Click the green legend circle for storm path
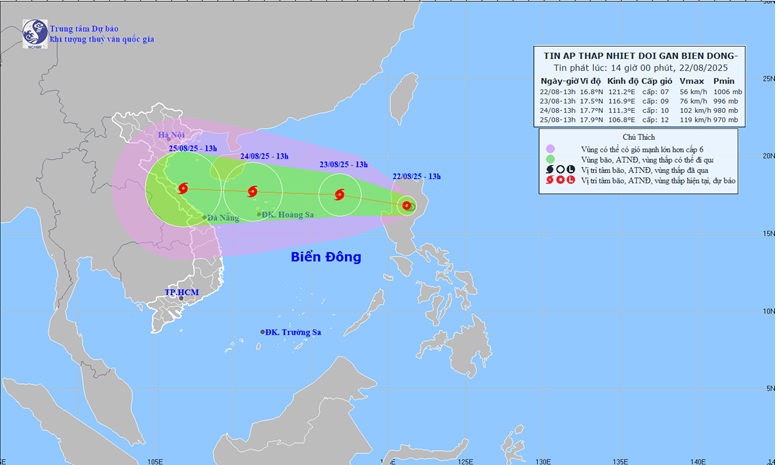The image size is (776, 465). point(549,158)
